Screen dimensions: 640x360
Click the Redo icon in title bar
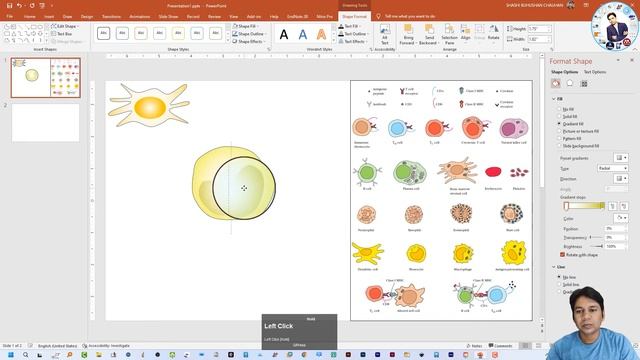click(x=32, y=6)
